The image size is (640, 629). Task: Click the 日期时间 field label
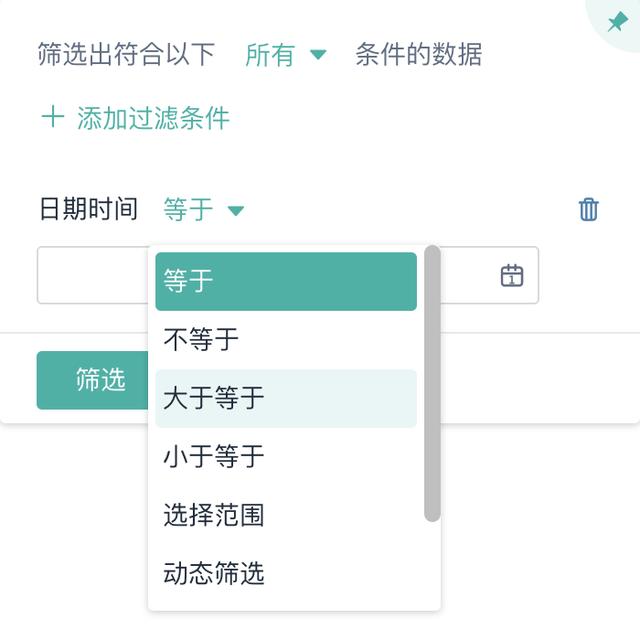point(88,209)
